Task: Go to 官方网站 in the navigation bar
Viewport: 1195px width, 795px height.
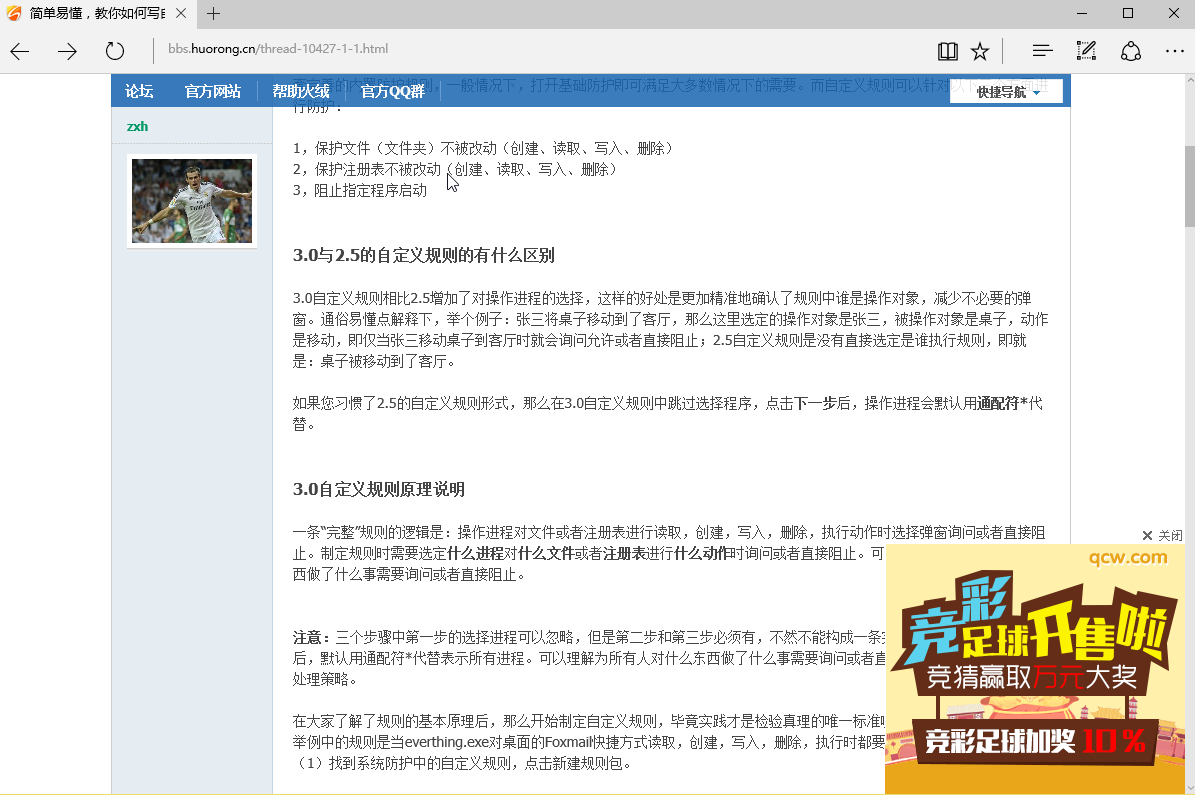Action: click(x=212, y=90)
